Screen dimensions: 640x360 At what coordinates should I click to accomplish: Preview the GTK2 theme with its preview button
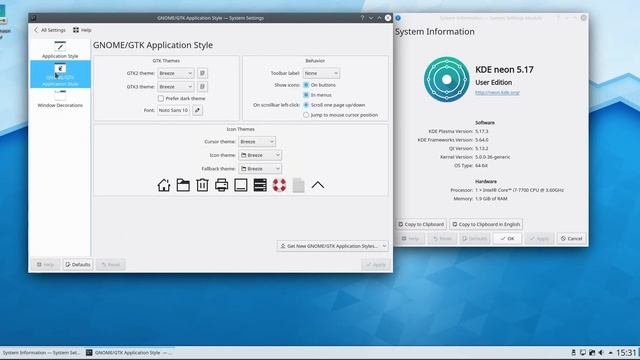click(202, 73)
